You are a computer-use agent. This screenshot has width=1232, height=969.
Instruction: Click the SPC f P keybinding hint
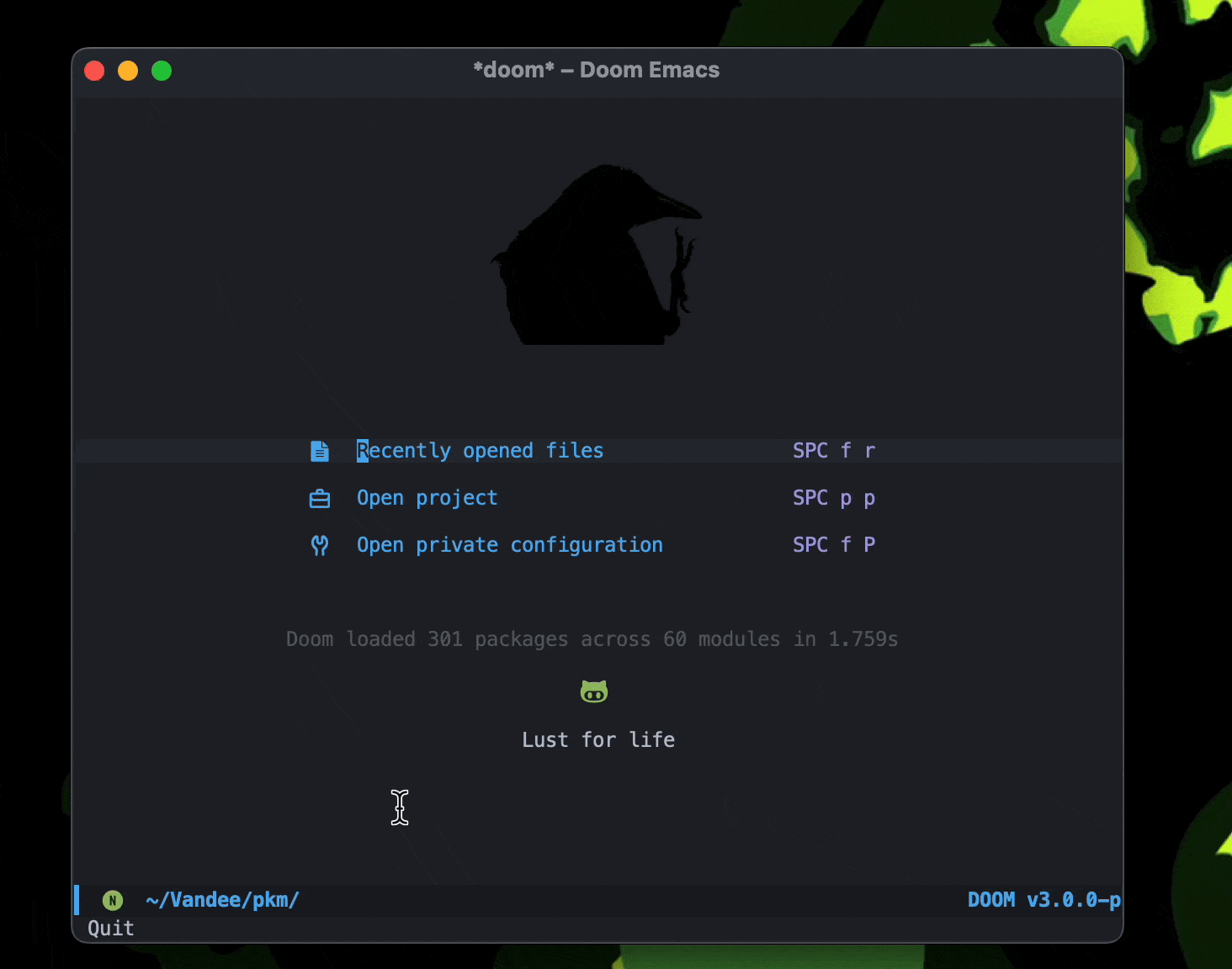[834, 545]
